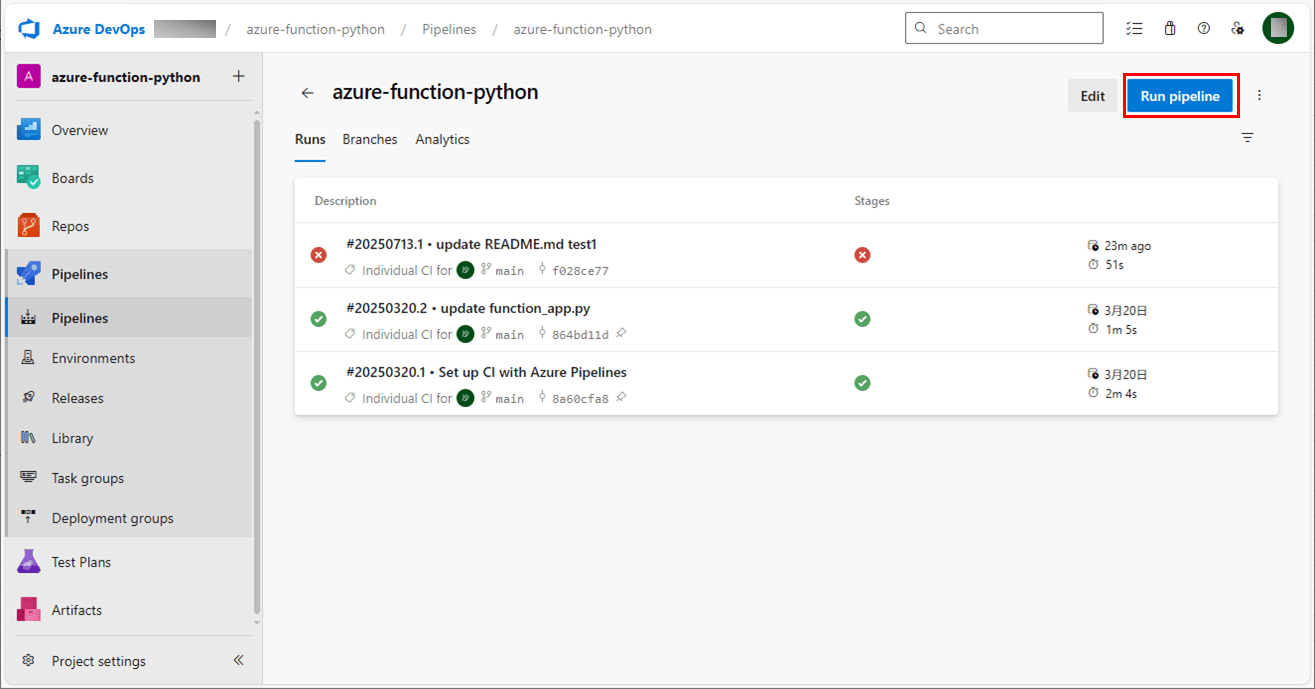The height and width of the screenshot is (689, 1315).
Task: Click the success status icon of run #20250320.1
Action: [x=319, y=383]
